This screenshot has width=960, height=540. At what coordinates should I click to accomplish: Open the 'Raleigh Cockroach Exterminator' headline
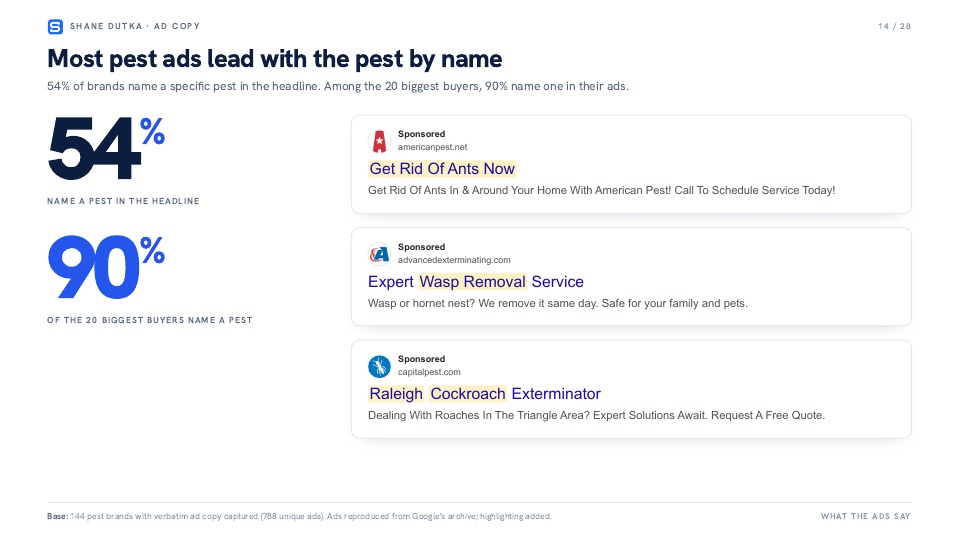click(485, 394)
